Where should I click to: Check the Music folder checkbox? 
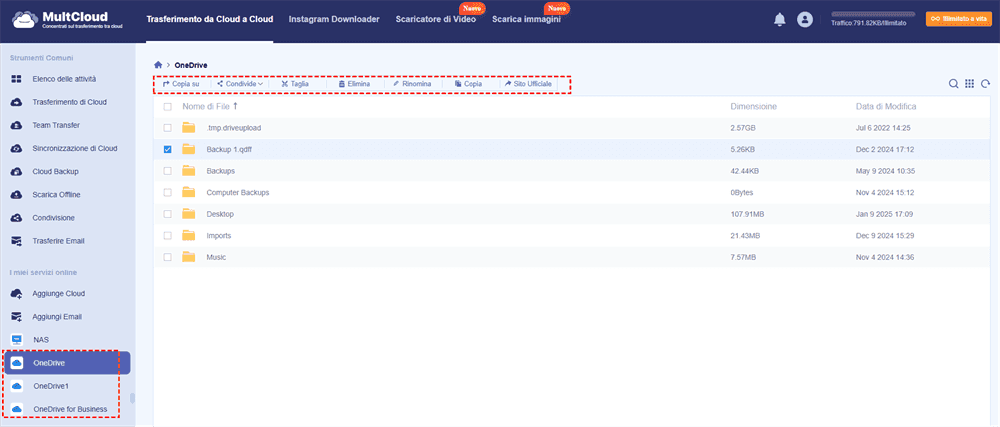pos(168,257)
